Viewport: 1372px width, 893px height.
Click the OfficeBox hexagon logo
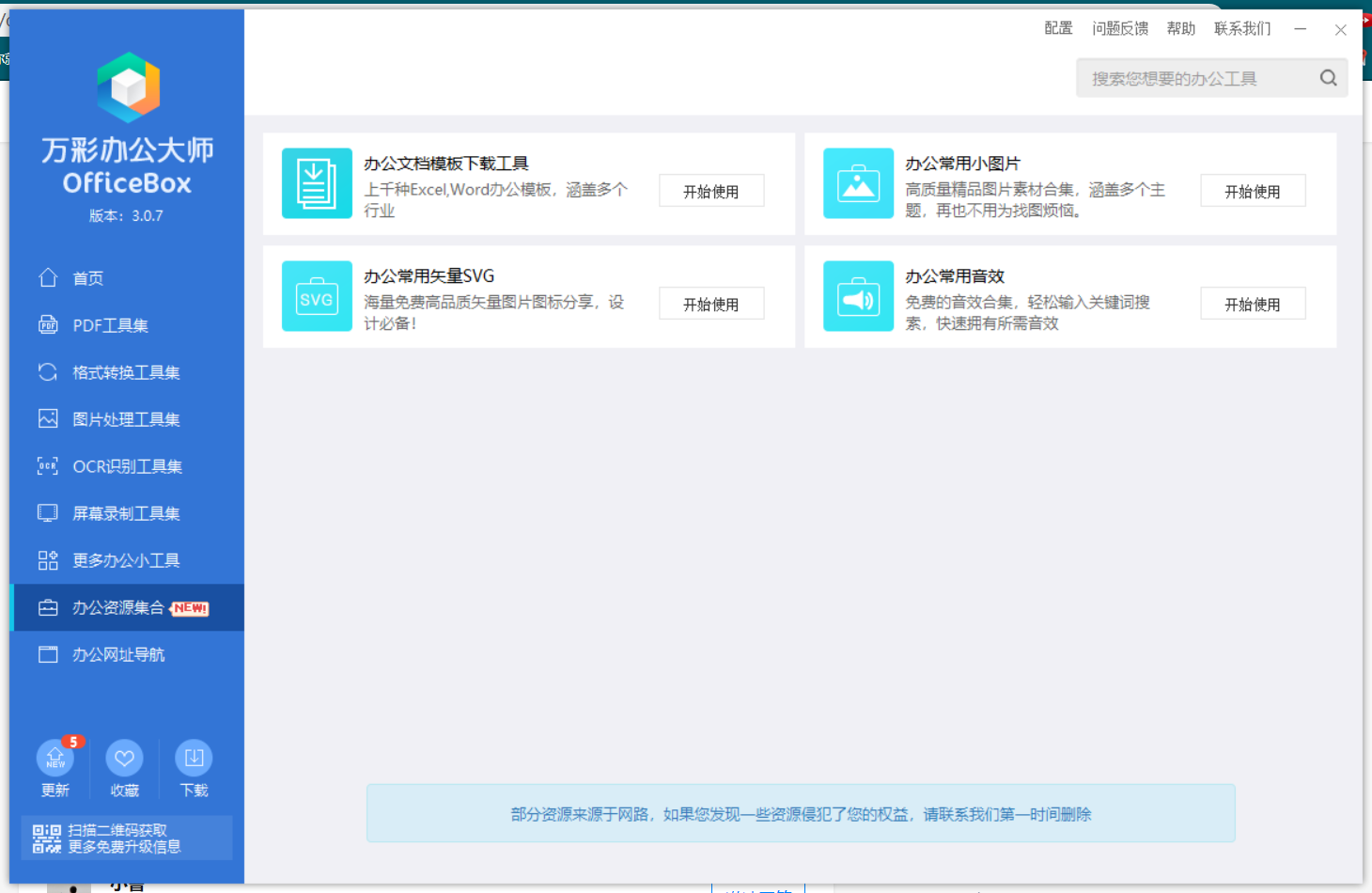pos(128,87)
